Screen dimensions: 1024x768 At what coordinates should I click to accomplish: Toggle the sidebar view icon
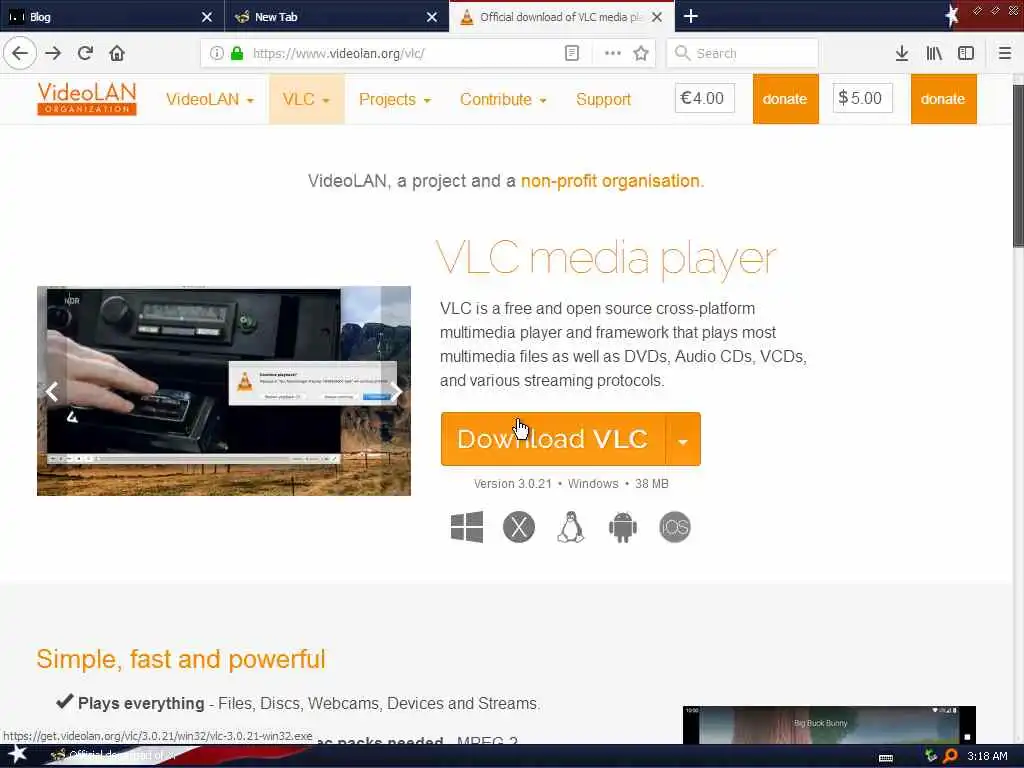click(966, 53)
